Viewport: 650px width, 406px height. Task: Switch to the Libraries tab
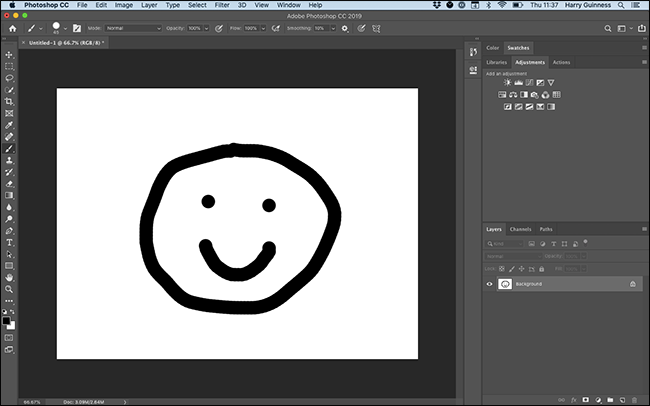pyautogui.click(x=497, y=62)
